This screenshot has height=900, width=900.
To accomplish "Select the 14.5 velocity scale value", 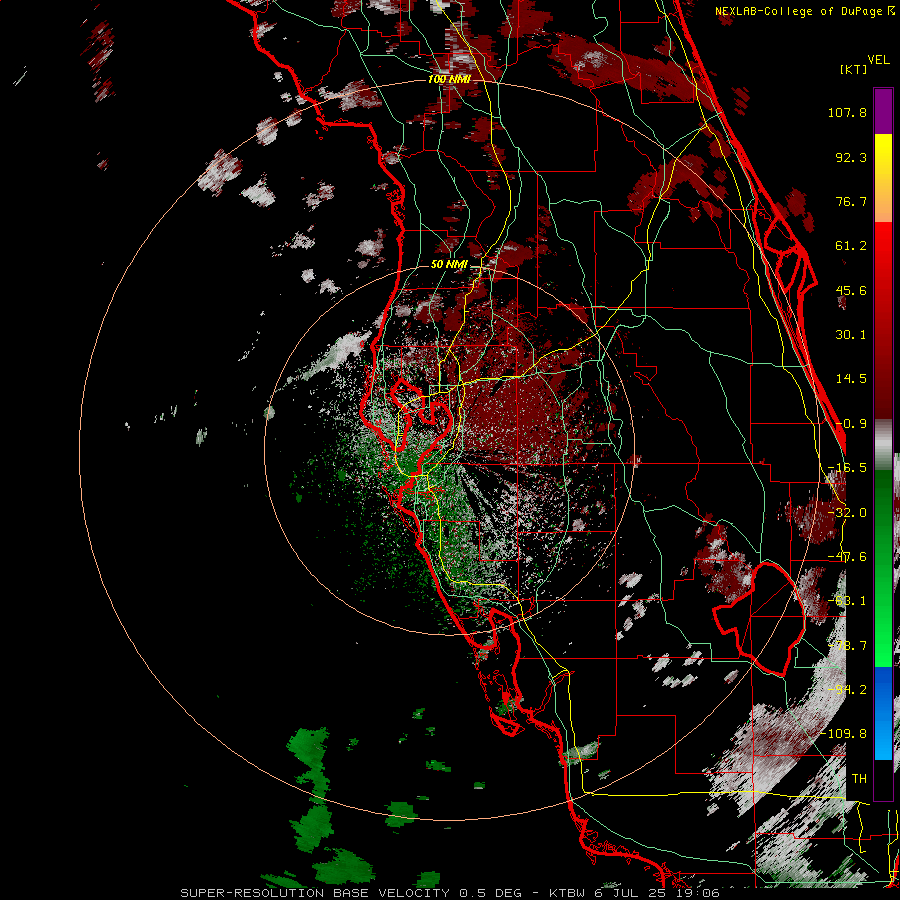I will click(x=851, y=379).
